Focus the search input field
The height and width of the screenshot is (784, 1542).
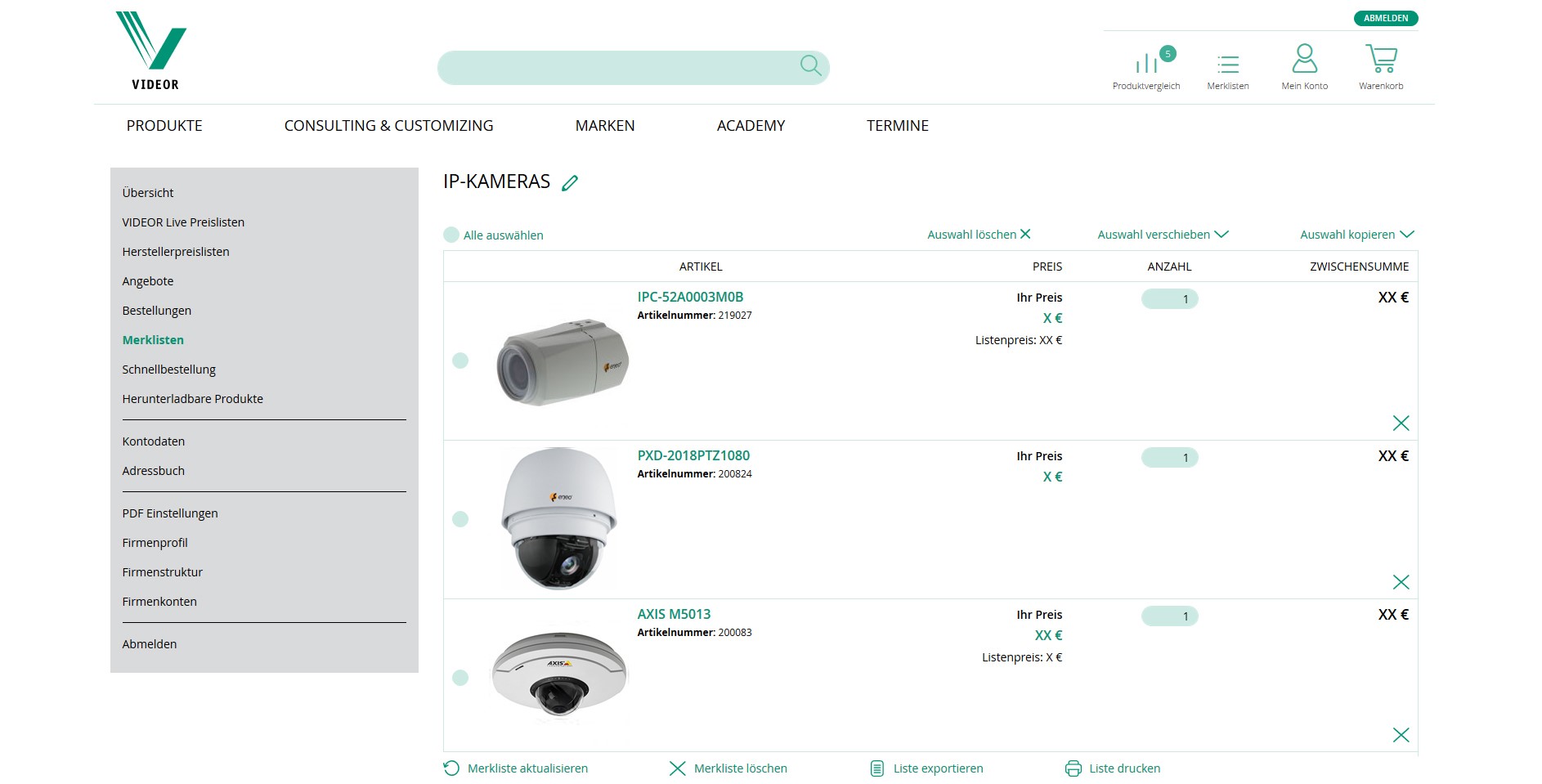(x=634, y=68)
